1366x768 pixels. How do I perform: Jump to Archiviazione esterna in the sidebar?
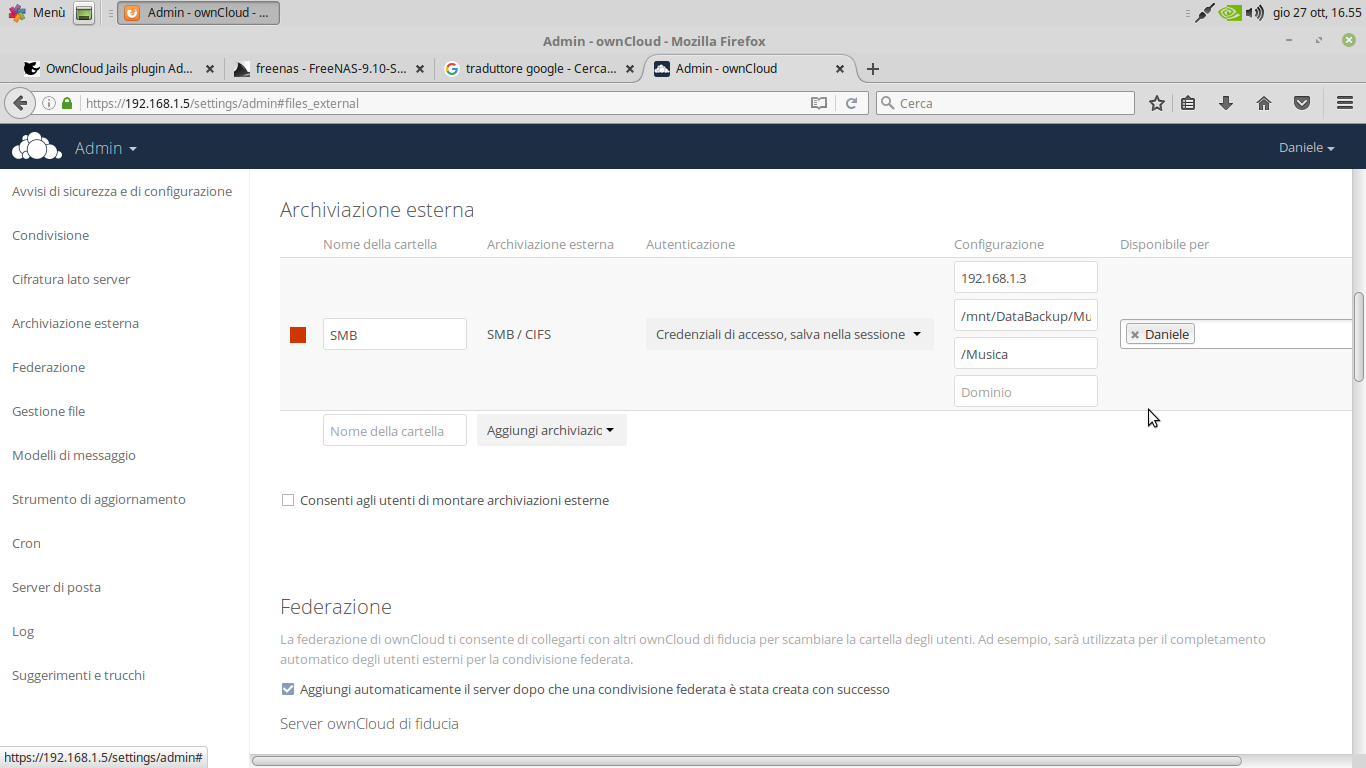click(75, 323)
